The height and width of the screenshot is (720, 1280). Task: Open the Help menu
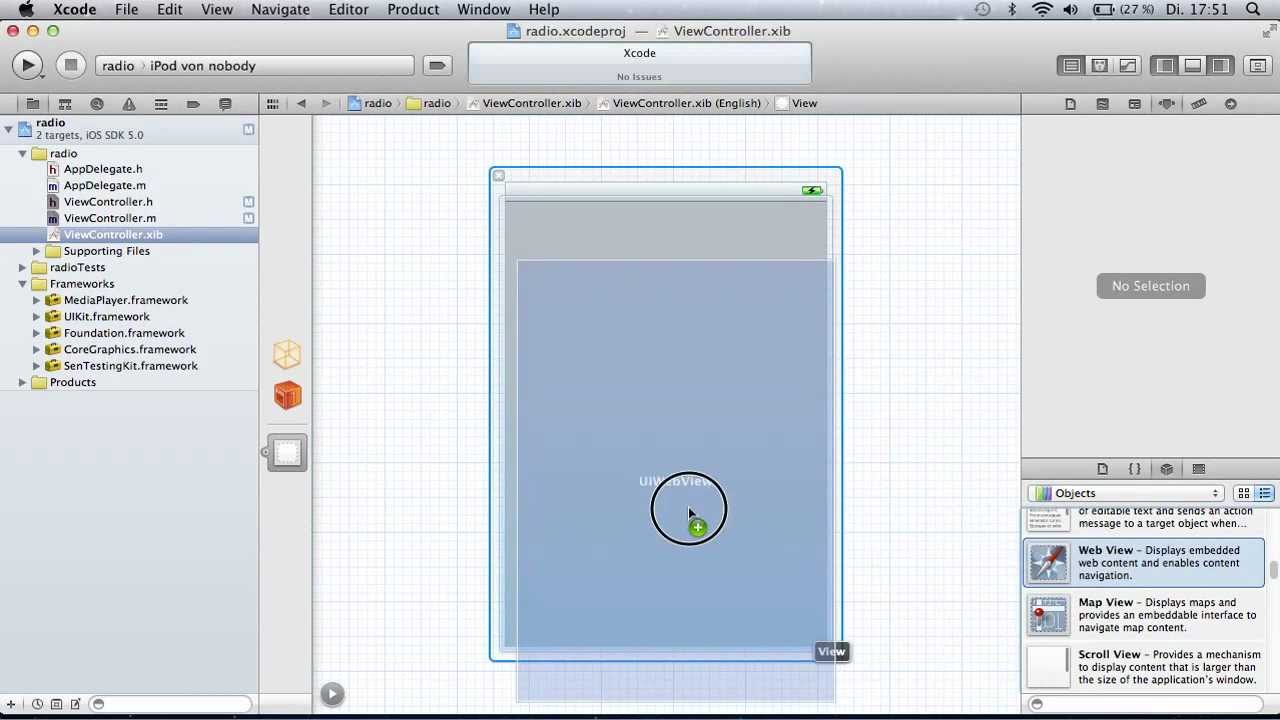click(544, 10)
